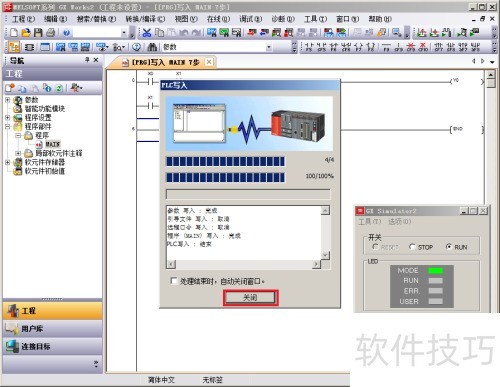The height and width of the screenshot is (387, 500).
Task: Click the 简体中文 status bar entry
Action: click(x=161, y=380)
